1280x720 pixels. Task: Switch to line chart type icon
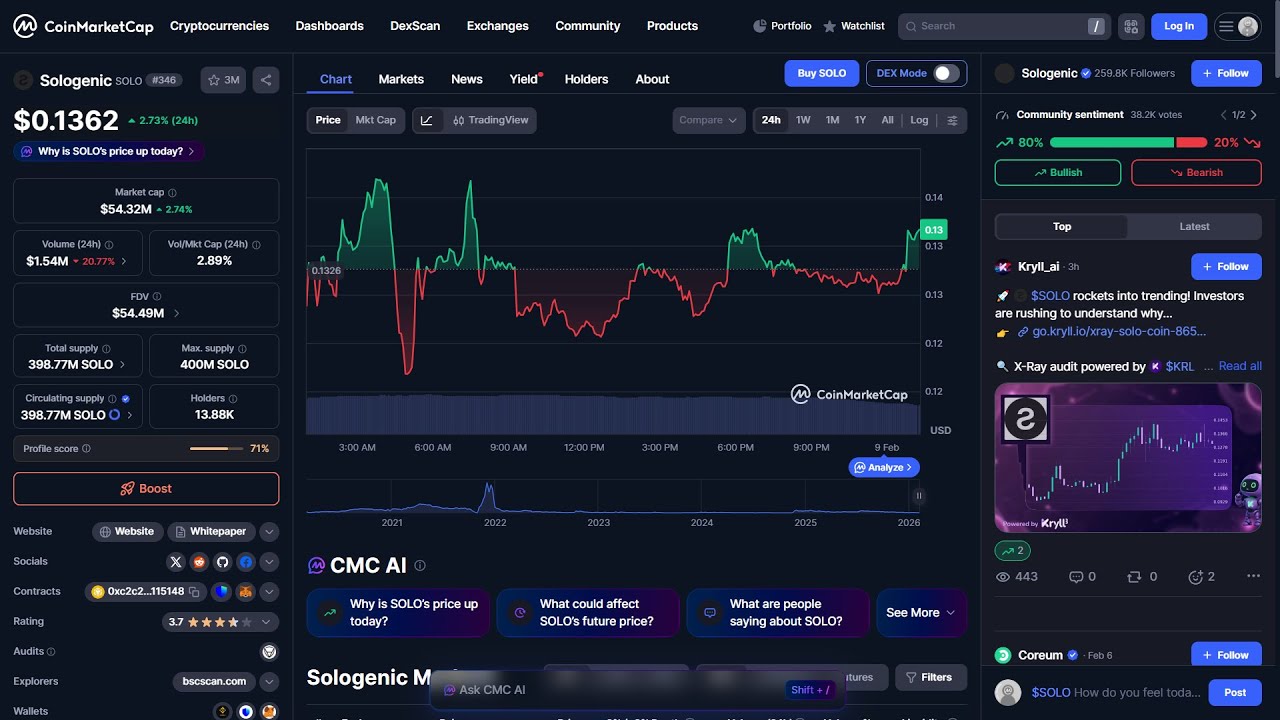(427, 120)
